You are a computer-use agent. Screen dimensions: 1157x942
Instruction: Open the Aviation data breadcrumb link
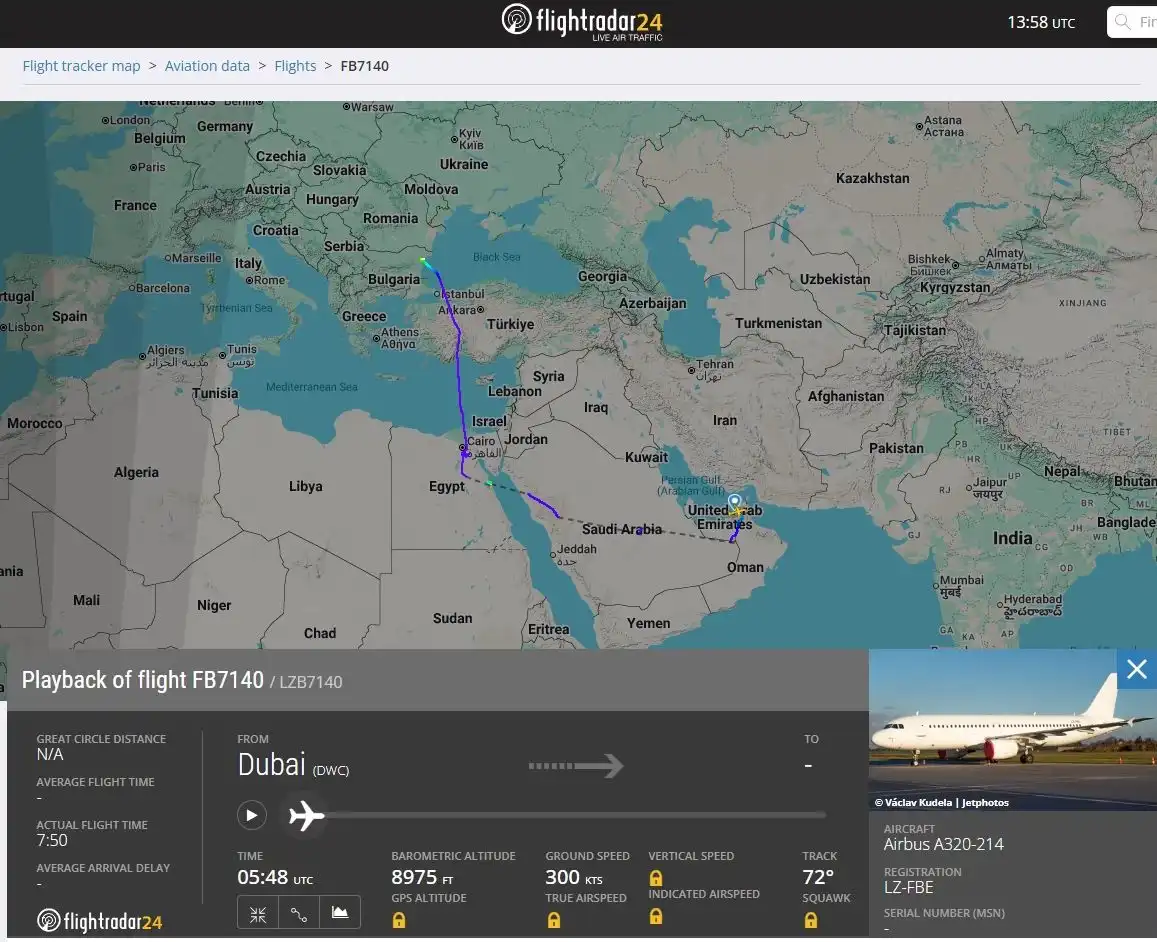(207, 66)
